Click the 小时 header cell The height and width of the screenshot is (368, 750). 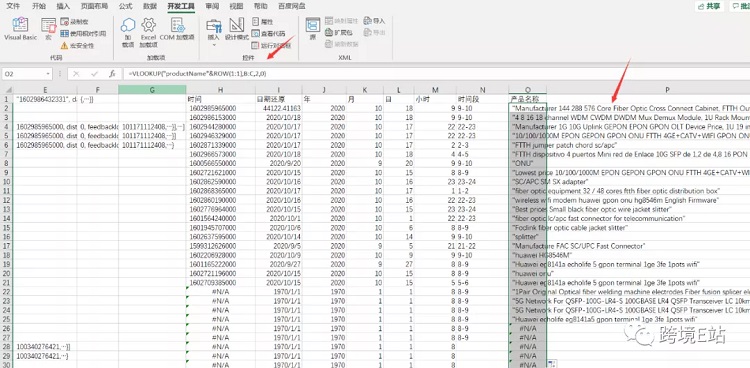[x=434, y=100]
